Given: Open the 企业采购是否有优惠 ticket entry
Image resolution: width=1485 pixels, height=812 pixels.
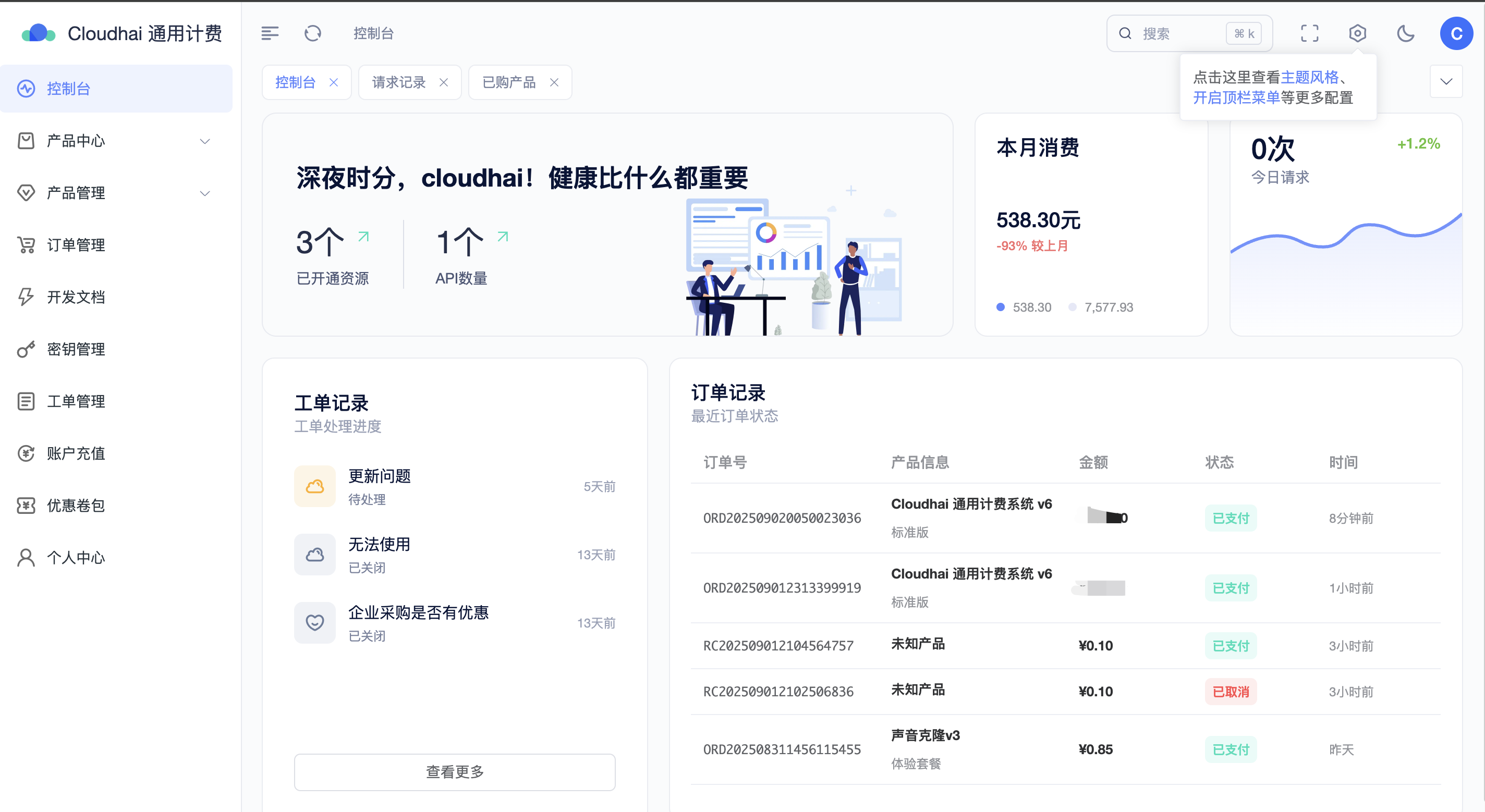Looking at the screenshot, I should (x=455, y=623).
